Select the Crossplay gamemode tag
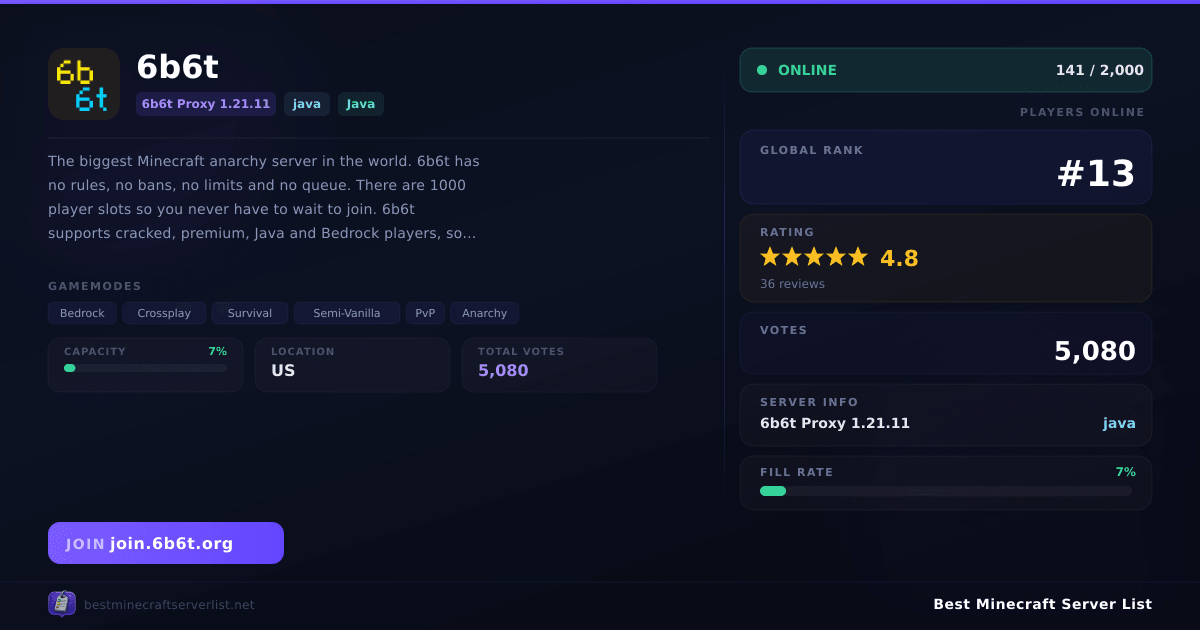Viewport: 1200px width, 630px height. point(164,313)
